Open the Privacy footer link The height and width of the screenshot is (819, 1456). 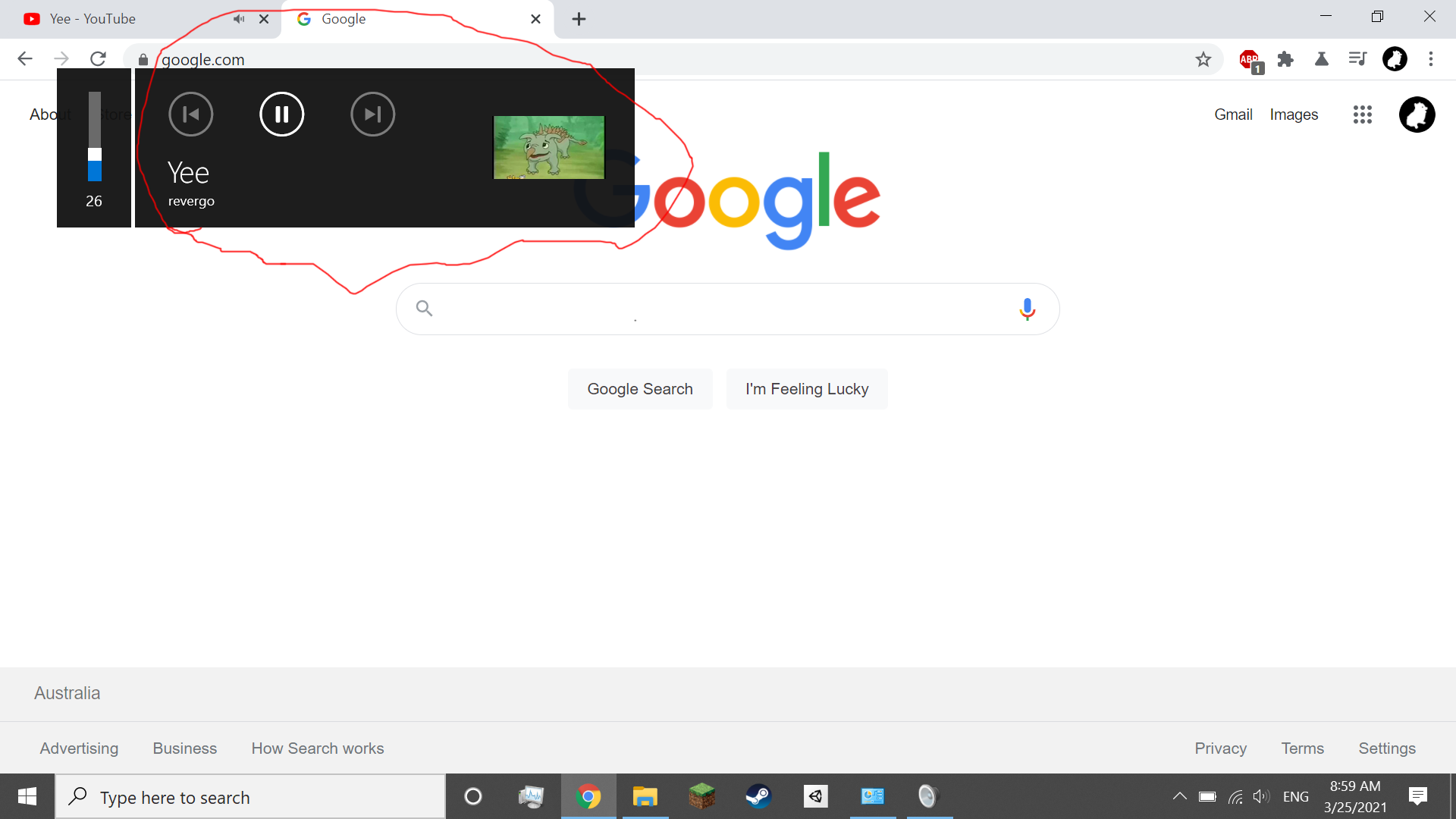click(x=1220, y=748)
